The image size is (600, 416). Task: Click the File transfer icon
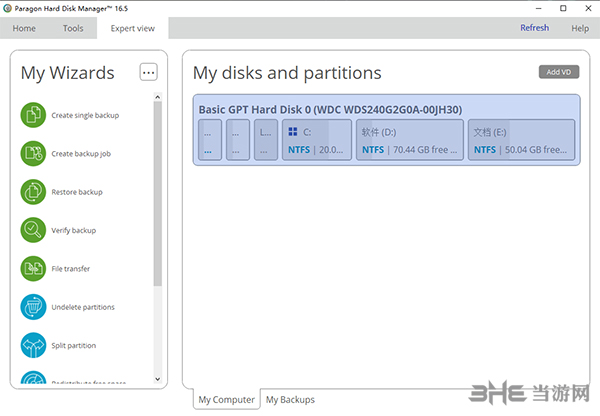pos(33,269)
